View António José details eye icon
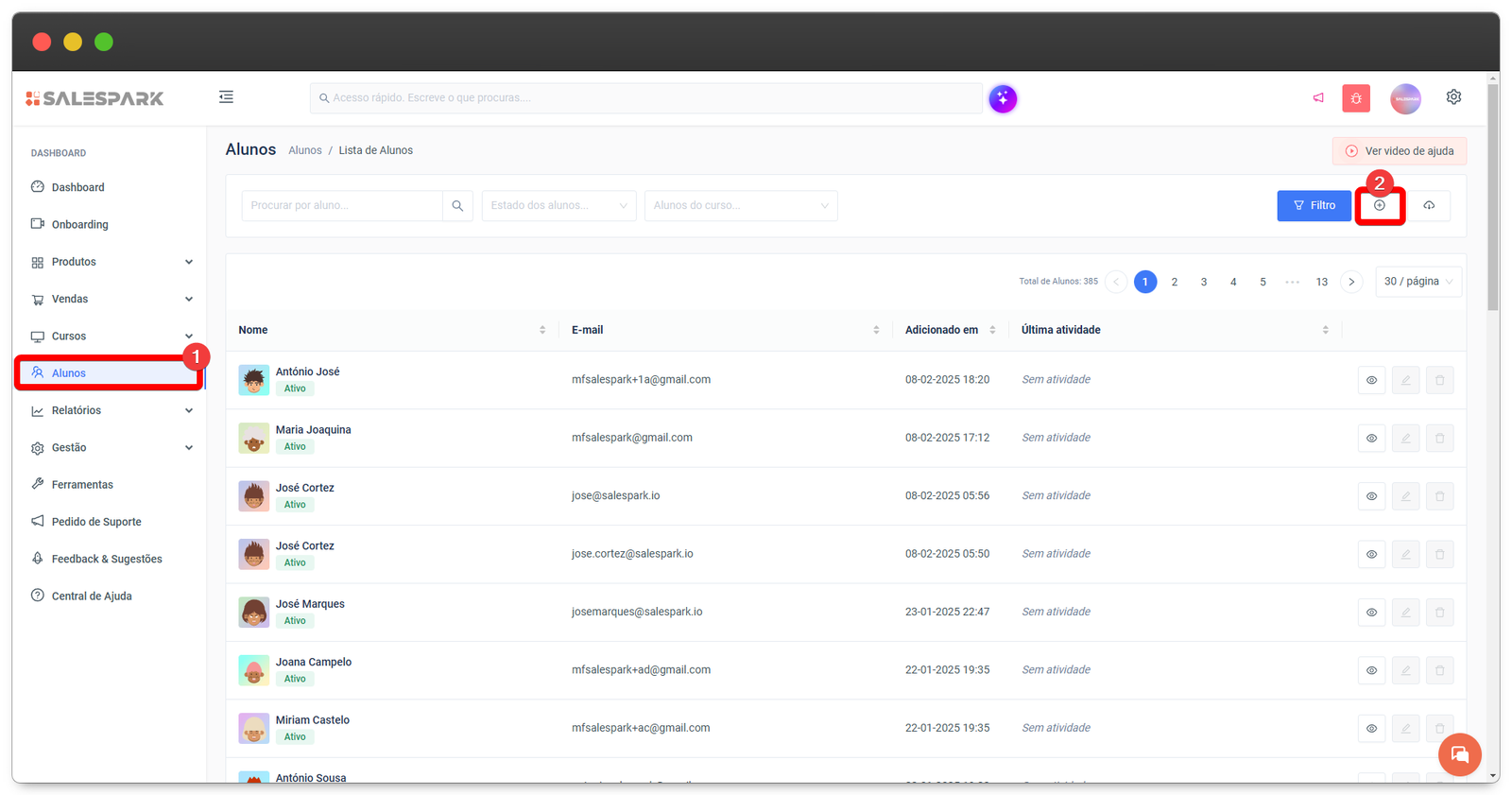The width and height of the screenshot is (1512, 795). (1371, 380)
